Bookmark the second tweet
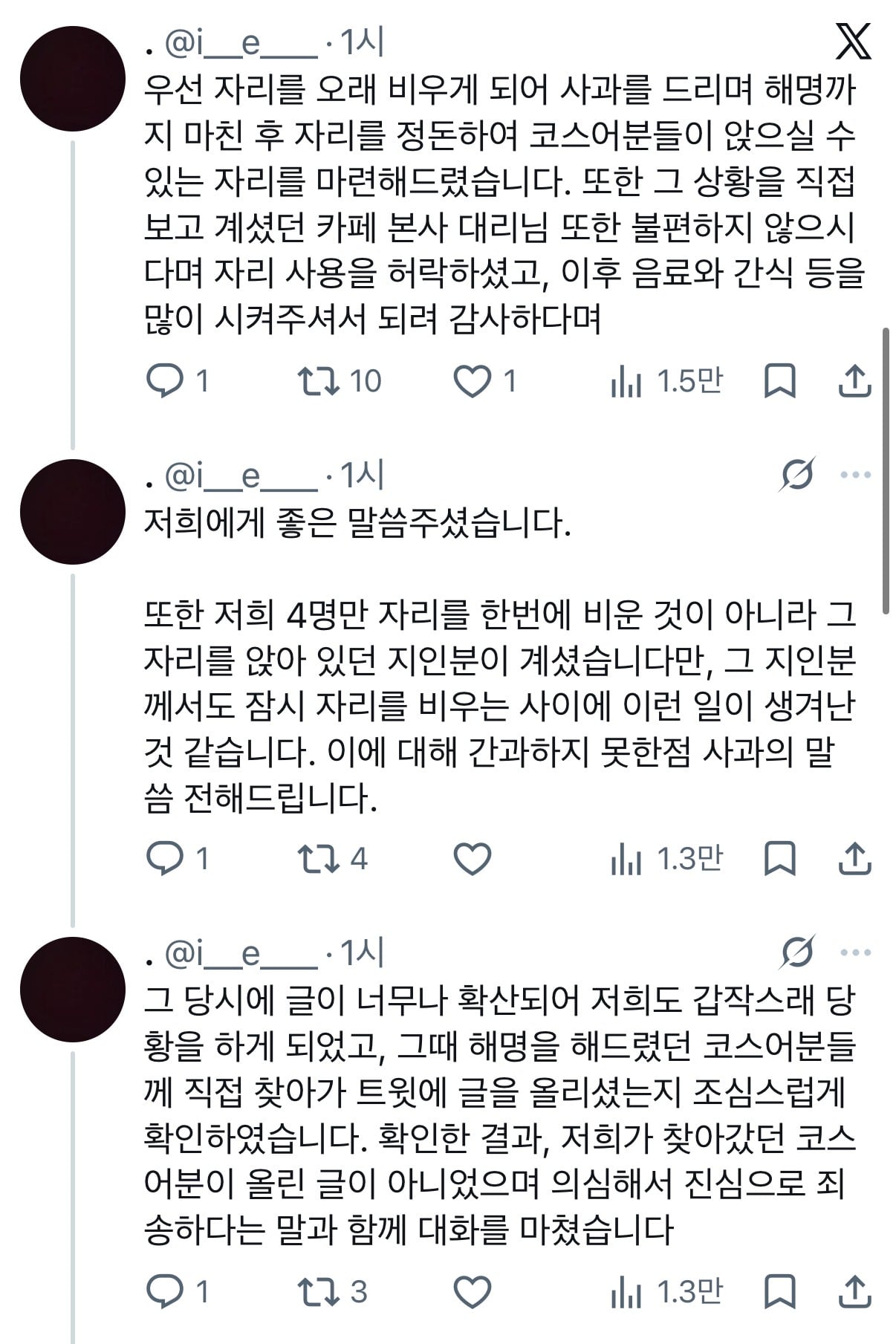 (x=780, y=859)
